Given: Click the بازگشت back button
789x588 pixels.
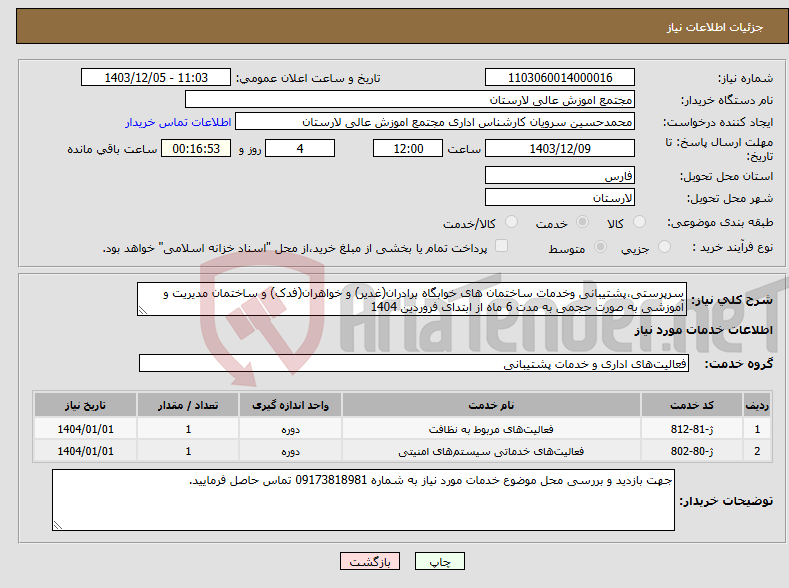Looking at the screenshot, I should [370, 561].
